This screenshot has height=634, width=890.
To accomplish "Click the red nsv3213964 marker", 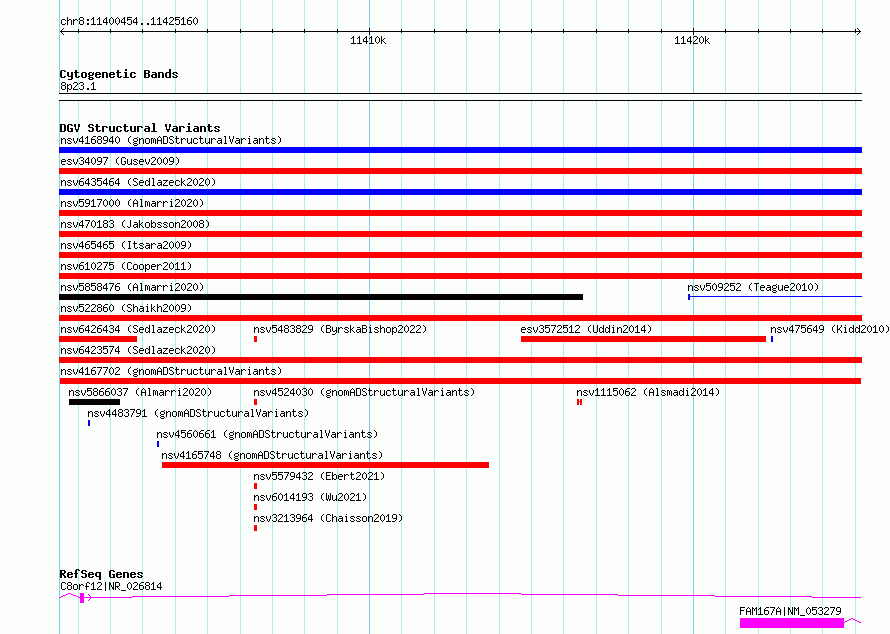I will click(255, 528).
